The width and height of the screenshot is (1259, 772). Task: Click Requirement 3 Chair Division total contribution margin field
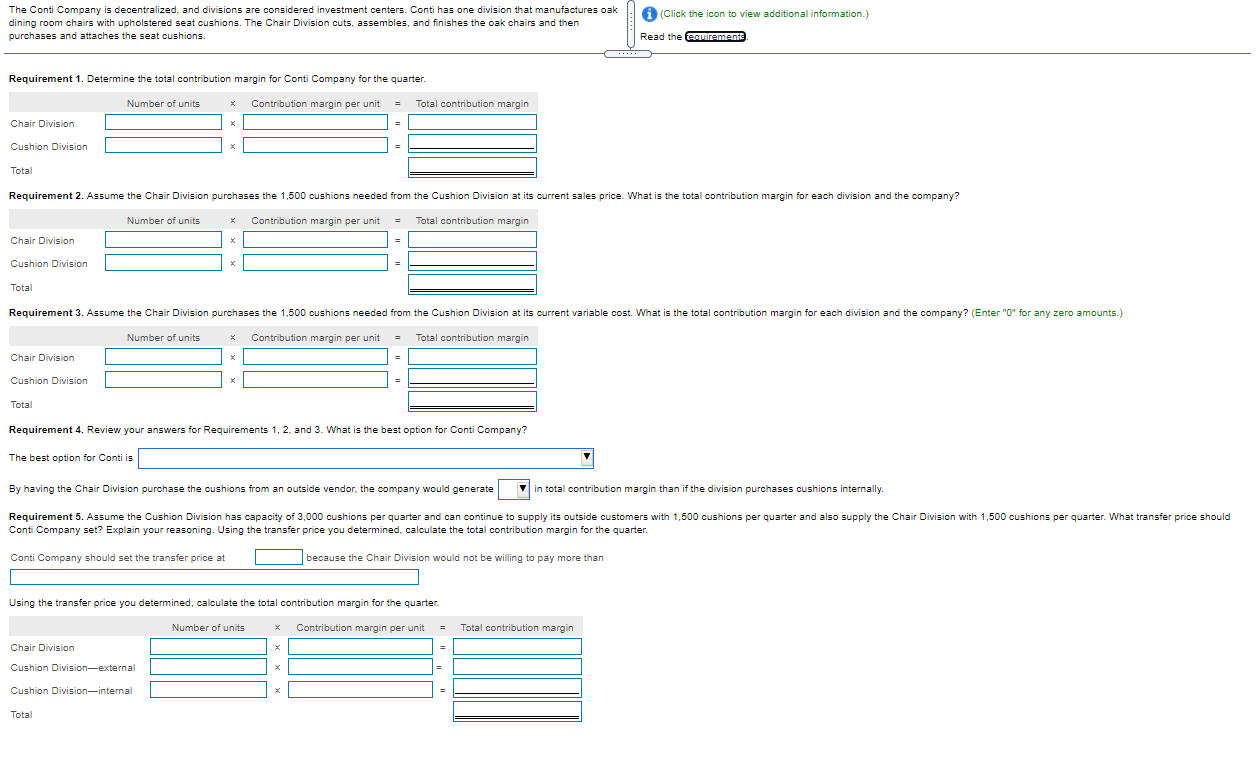click(x=472, y=357)
